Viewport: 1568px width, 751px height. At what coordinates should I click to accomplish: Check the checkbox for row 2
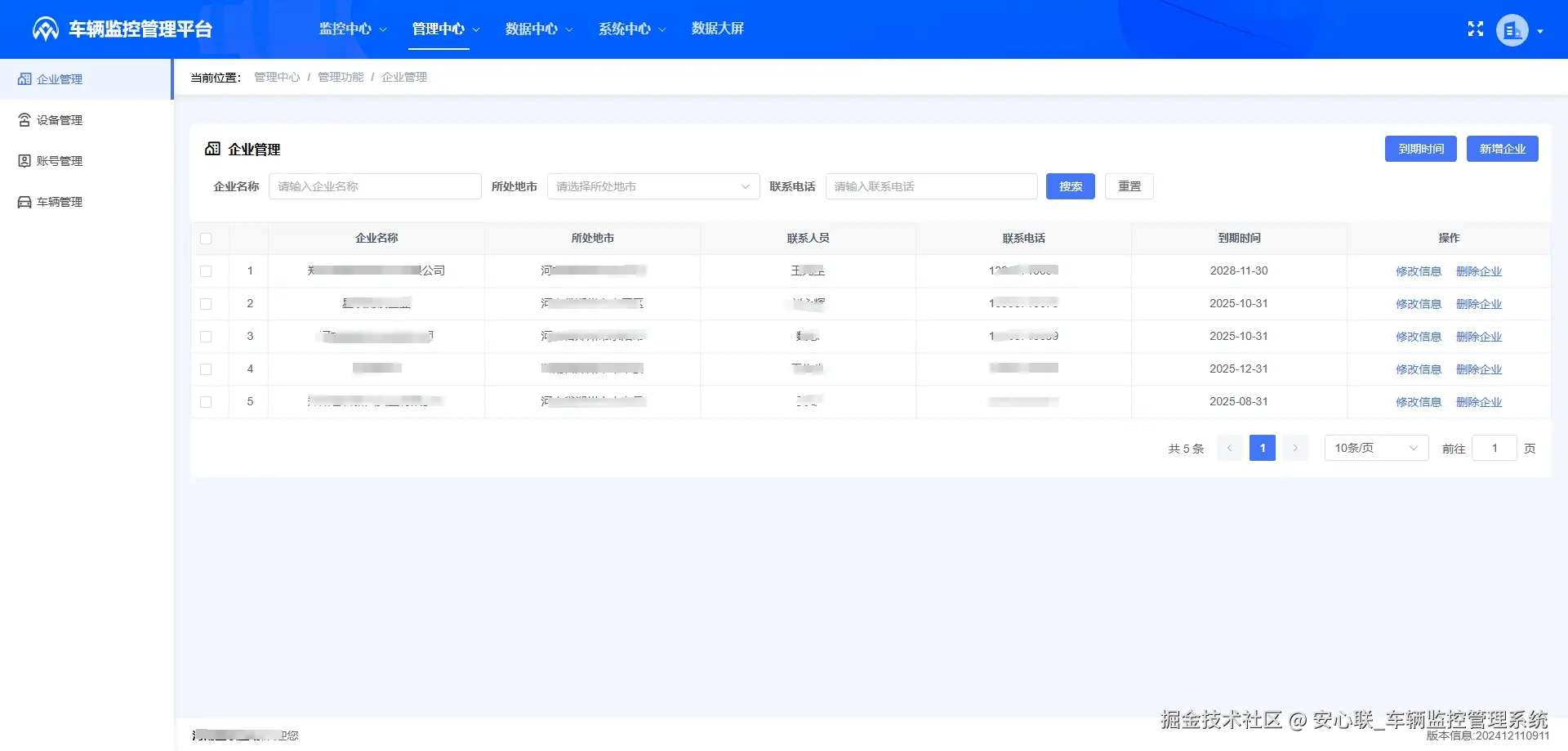(x=206, y=304)
